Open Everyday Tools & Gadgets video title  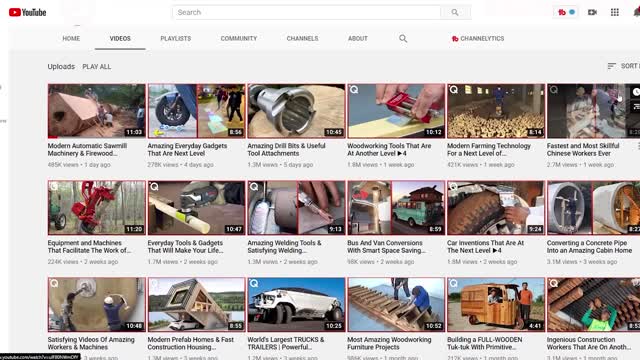185,247
